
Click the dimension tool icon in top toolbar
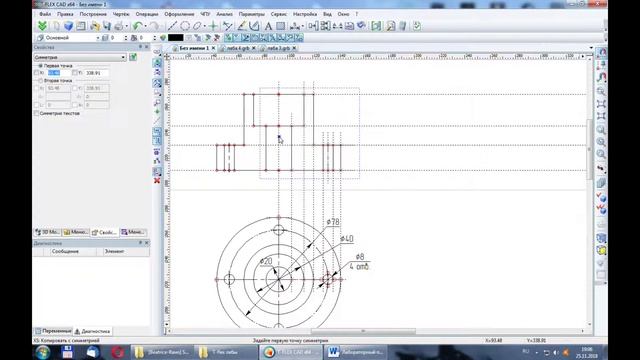click(295, 26)
